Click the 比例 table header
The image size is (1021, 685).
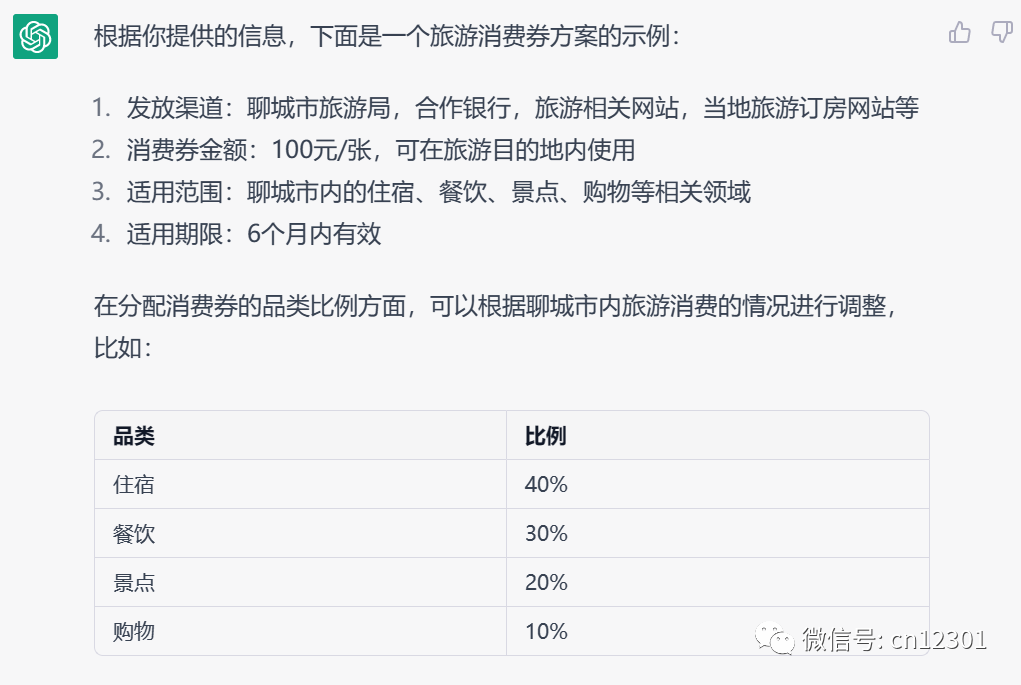click(718, 436)
